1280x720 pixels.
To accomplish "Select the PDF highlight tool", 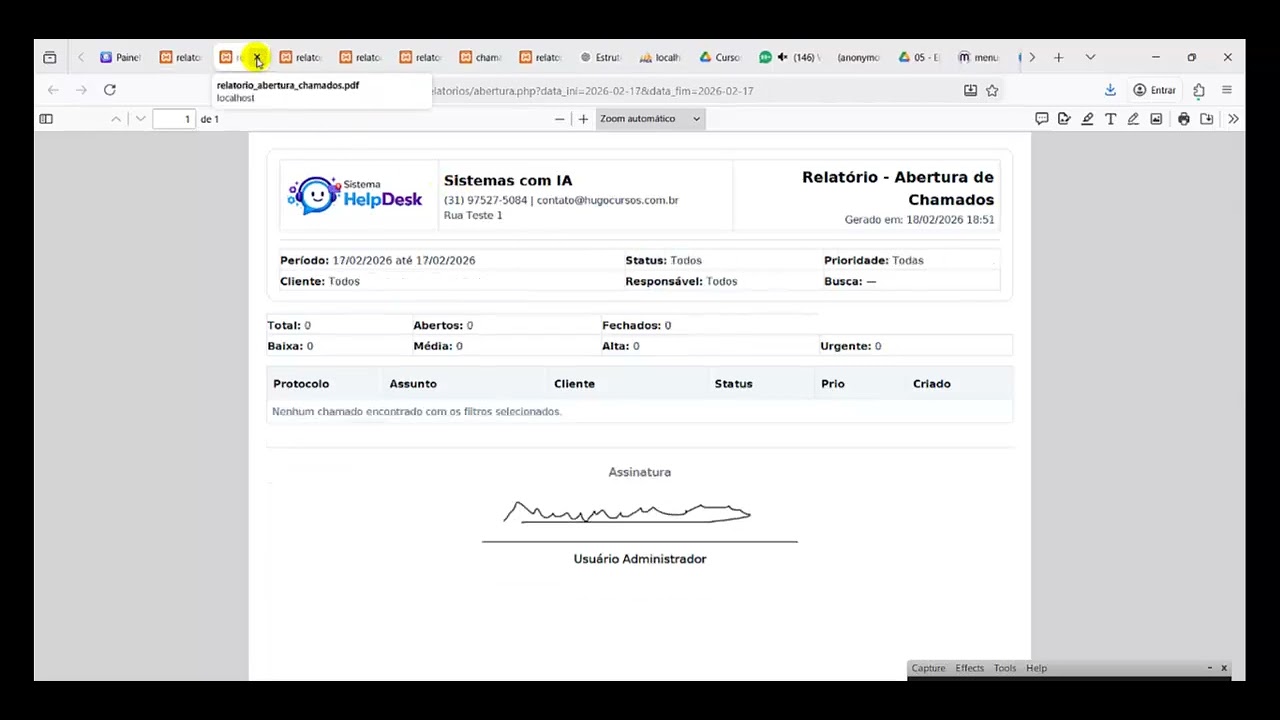I will click(x=1087, y=119).
